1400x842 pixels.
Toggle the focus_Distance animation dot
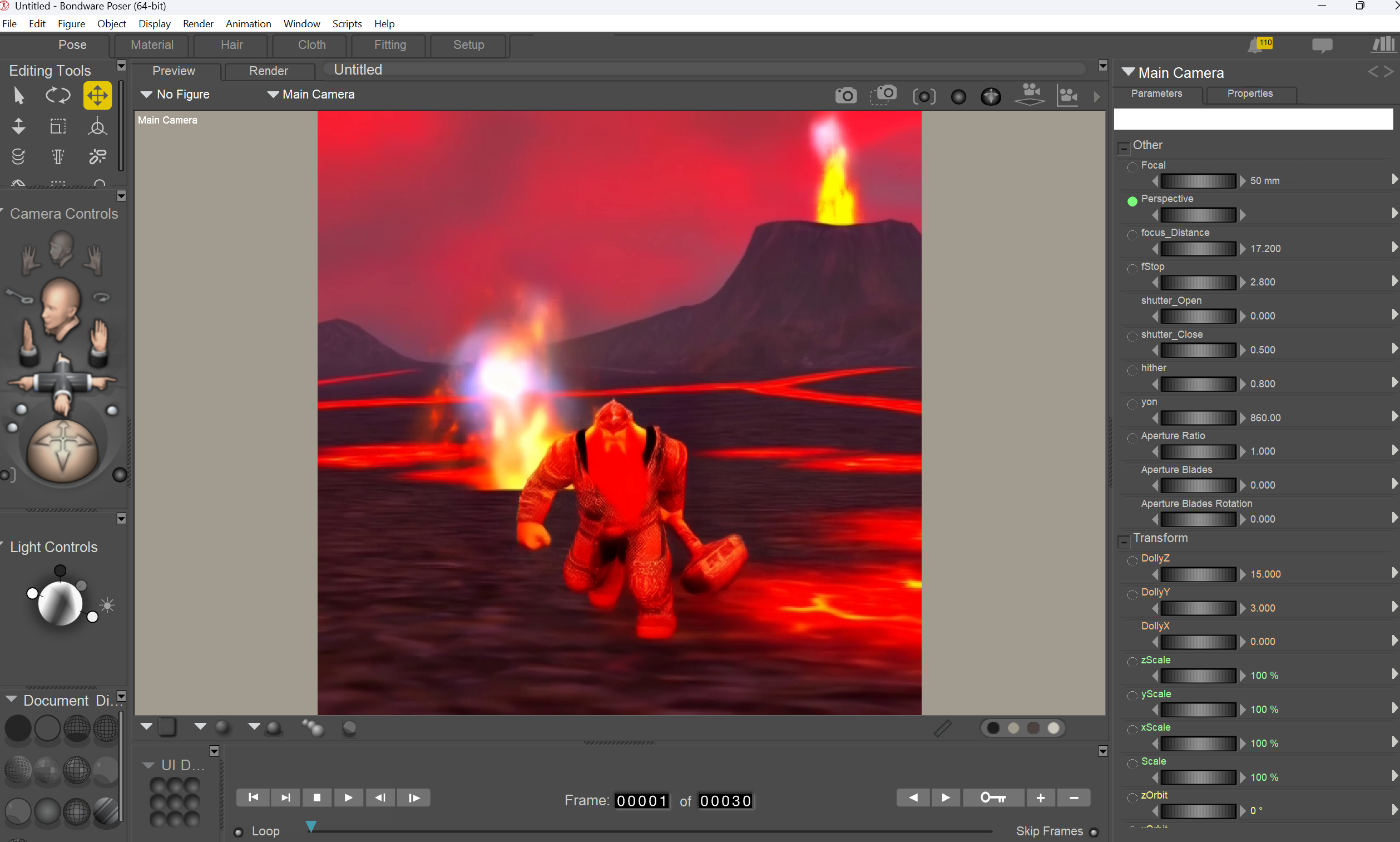(1132, 235)
